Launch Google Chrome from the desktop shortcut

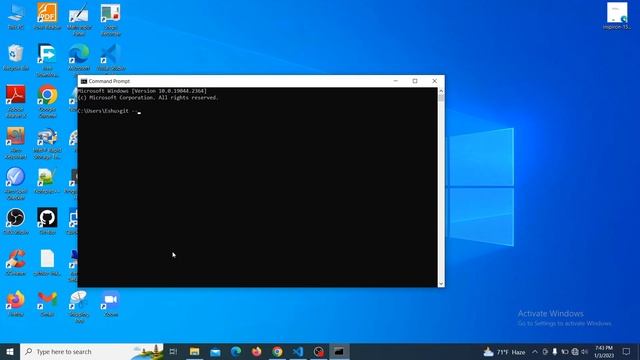(x=47, y=100)
